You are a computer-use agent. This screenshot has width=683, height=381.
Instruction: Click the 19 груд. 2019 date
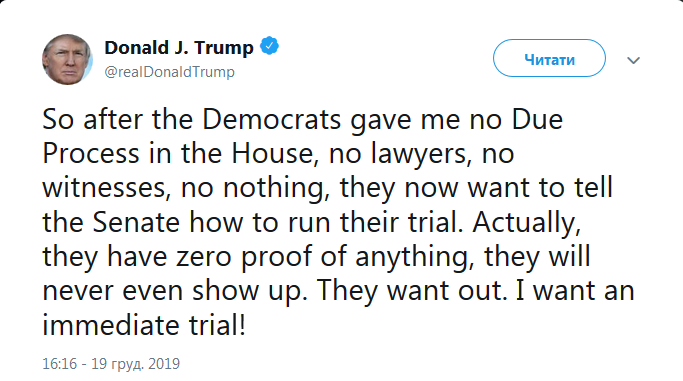(x=135, y=364)
